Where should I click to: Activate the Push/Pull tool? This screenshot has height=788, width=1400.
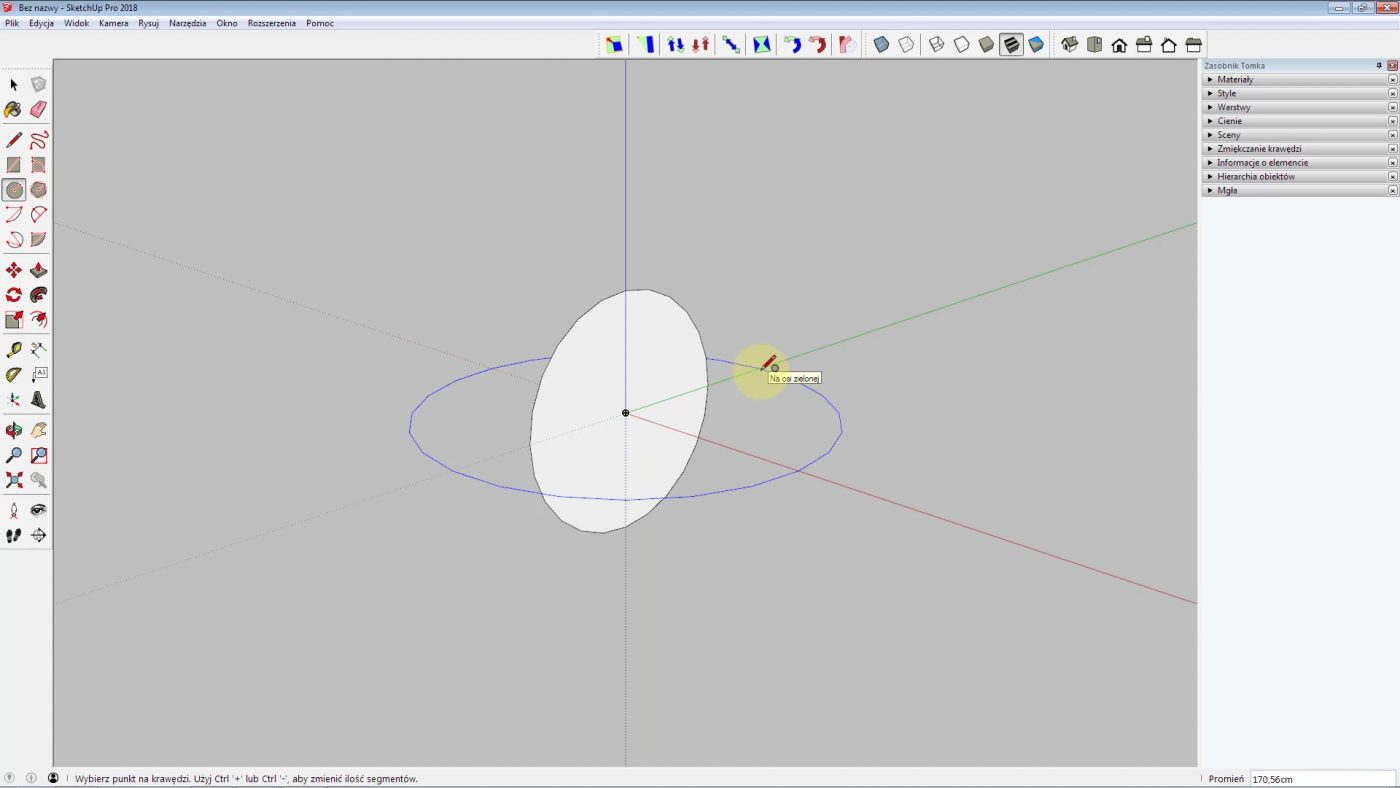click(x=38, y=270)
